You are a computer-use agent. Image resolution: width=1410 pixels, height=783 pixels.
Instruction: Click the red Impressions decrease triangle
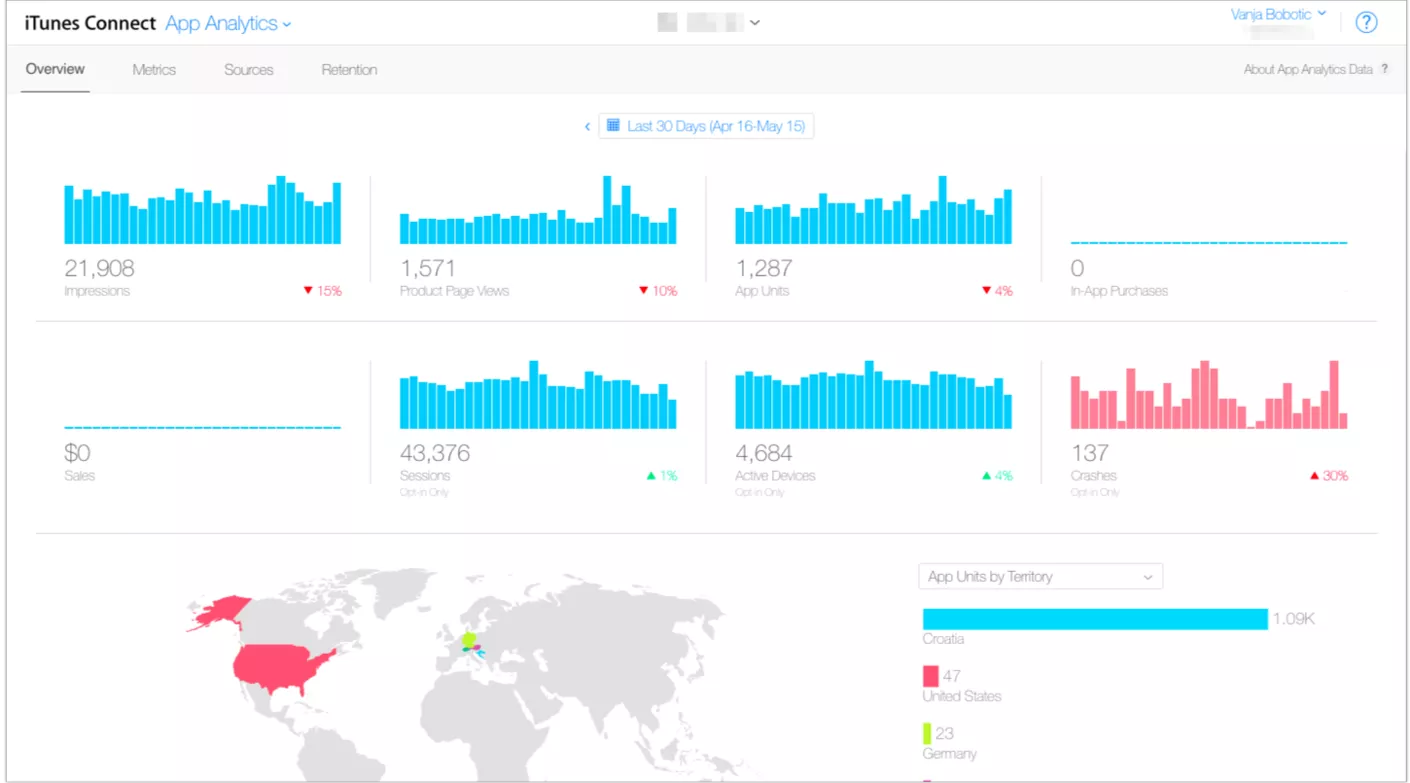click(308, 291)
